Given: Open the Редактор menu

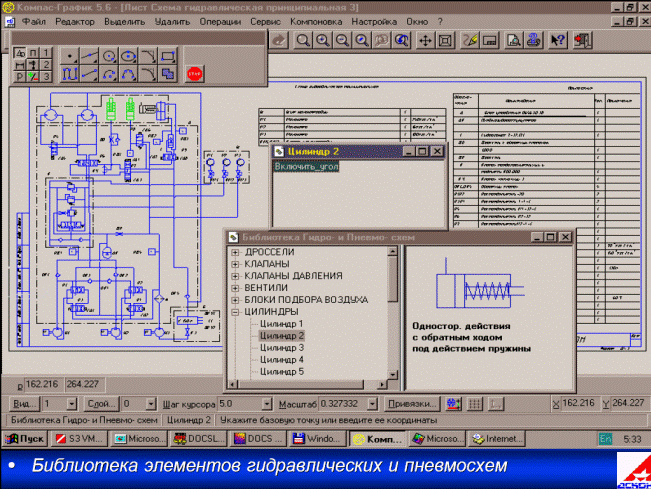Looking at the screenshot, I should point(75,22).
